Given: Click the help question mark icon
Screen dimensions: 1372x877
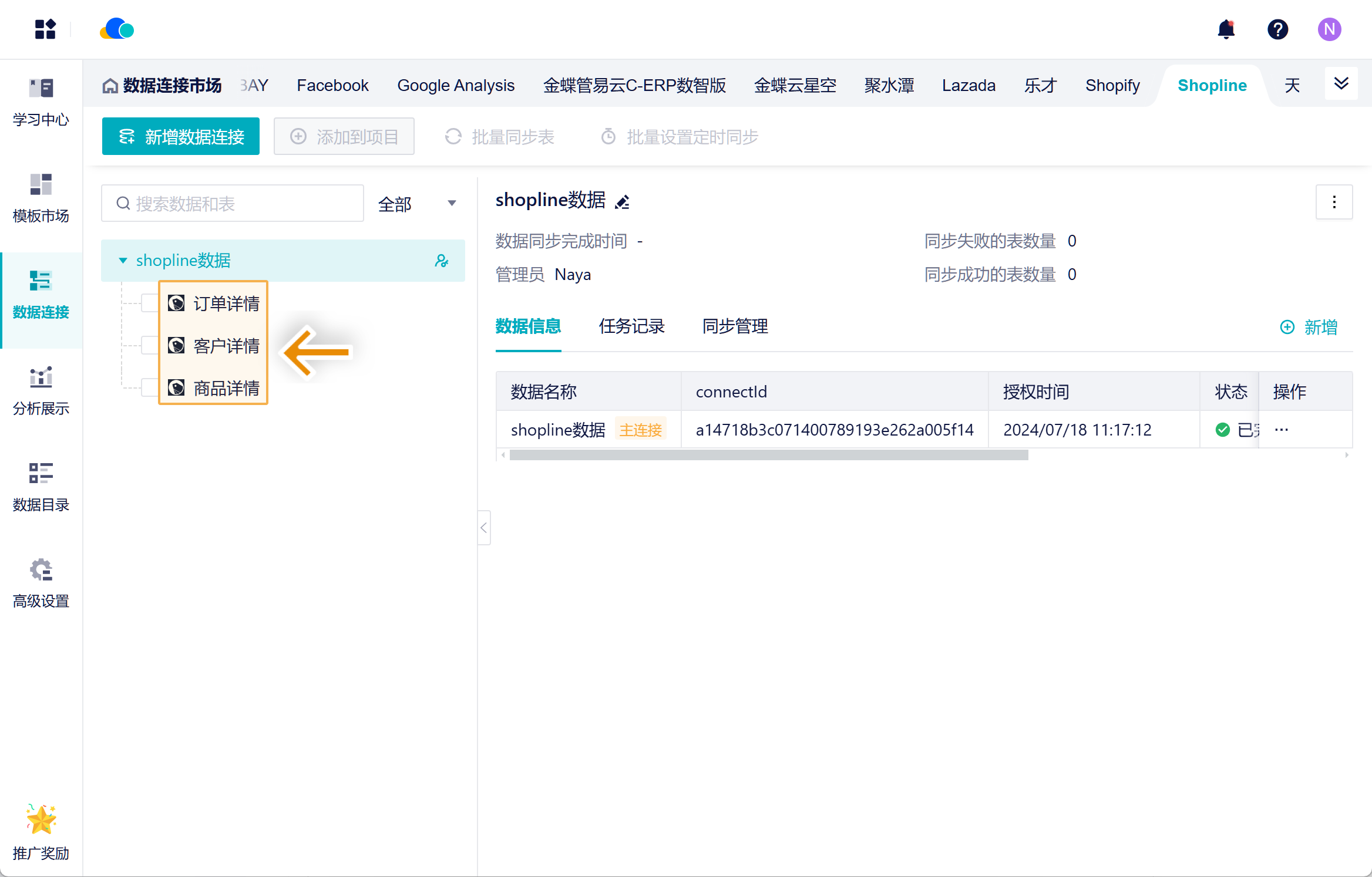Looking at the screenshot, I should tap(1277, 29).
